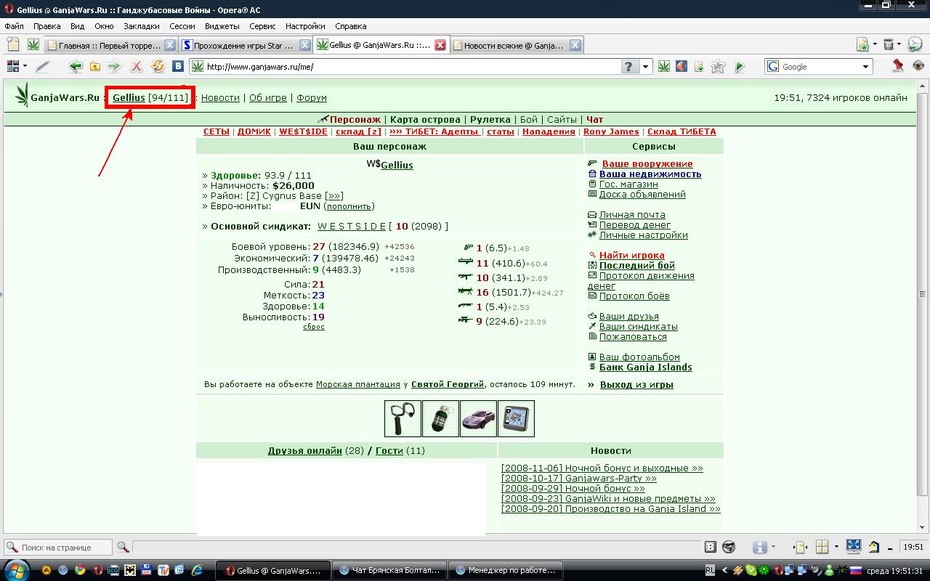Switch to the 'Новости всякие @ Ganja' tab
The height and width of the screenshot is (581, 930).
pos(515,45)
